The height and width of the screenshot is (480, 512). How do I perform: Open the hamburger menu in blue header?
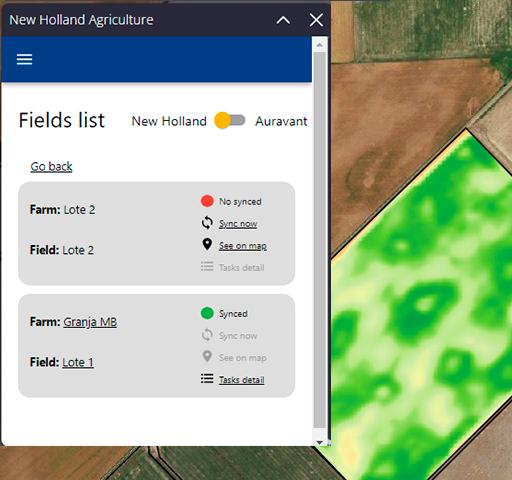(x=24, y=60)
